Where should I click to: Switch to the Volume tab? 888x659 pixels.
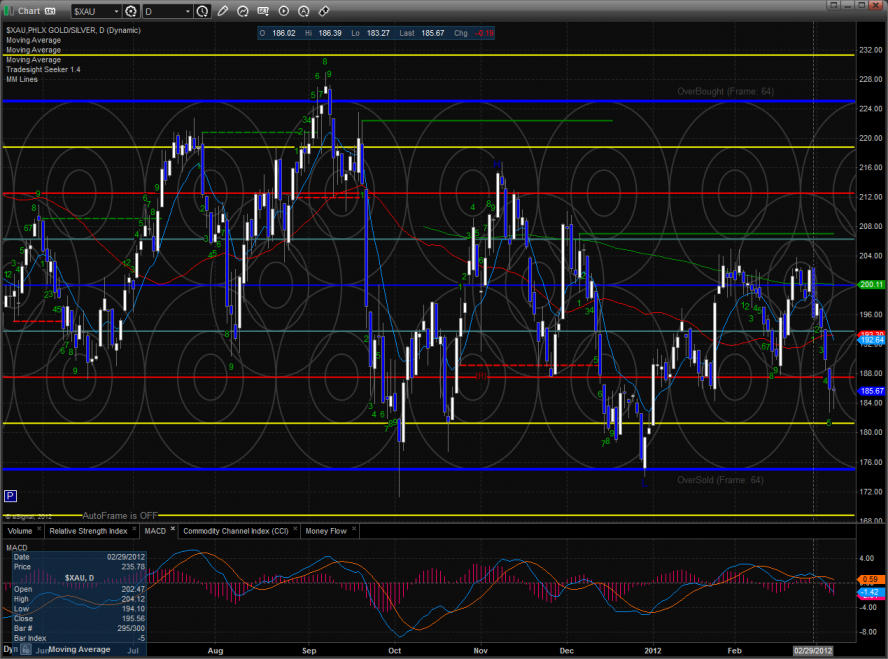(19, 531)
